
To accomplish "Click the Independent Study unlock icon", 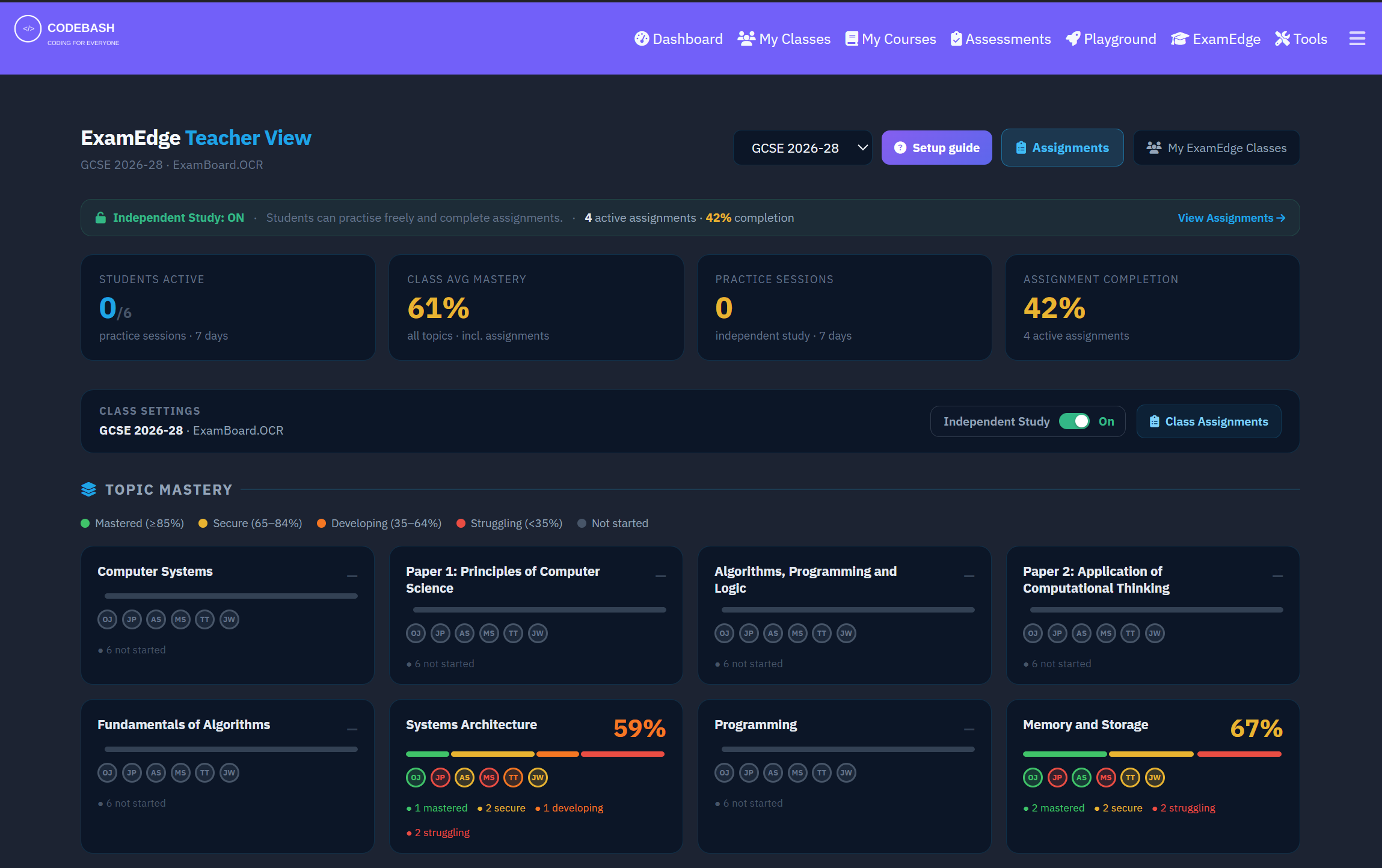I will (100, 218).
